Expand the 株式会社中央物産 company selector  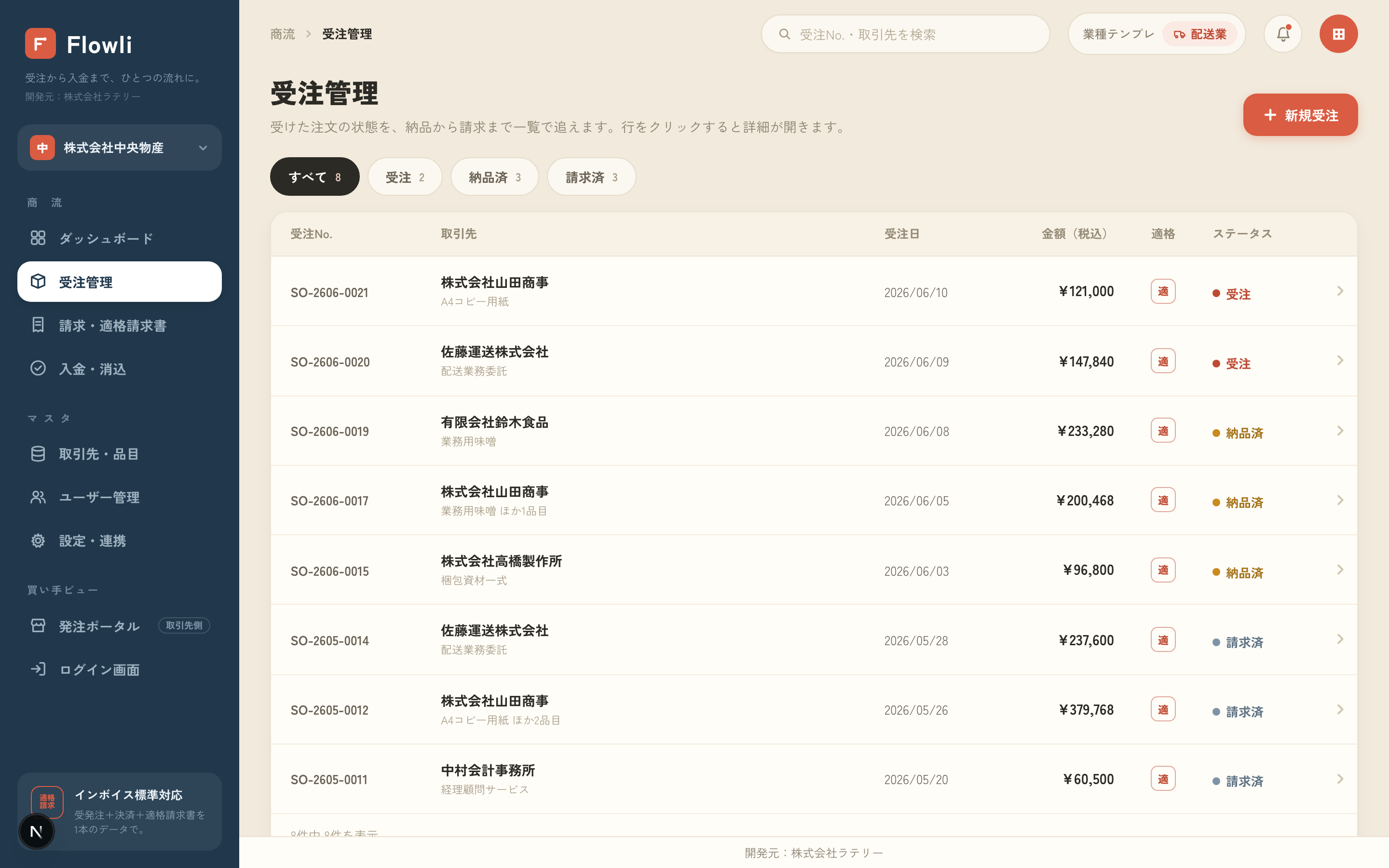(x=120, y=148)
